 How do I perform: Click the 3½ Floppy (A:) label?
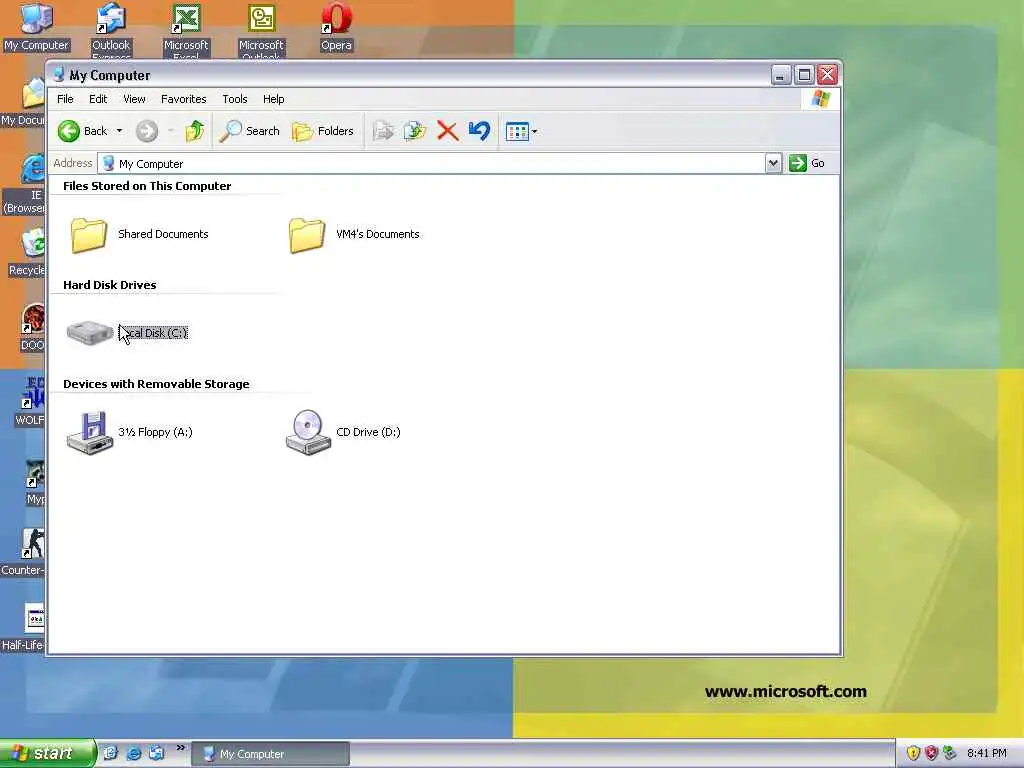click(x=155, y=432)
